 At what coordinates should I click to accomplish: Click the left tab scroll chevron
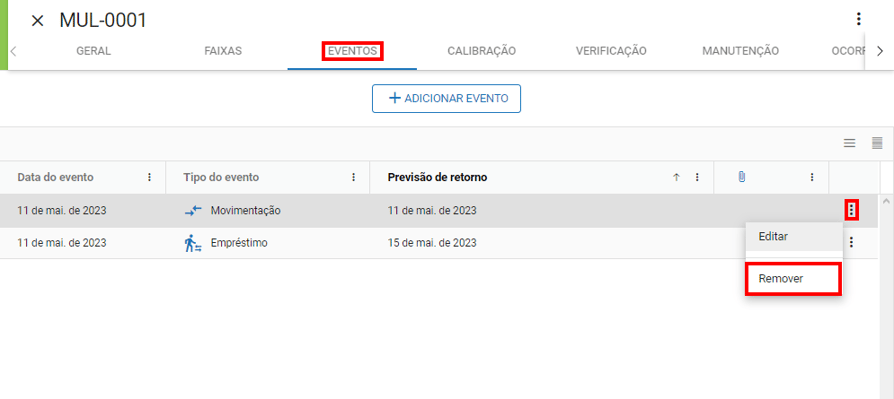(x=13, y=51)
